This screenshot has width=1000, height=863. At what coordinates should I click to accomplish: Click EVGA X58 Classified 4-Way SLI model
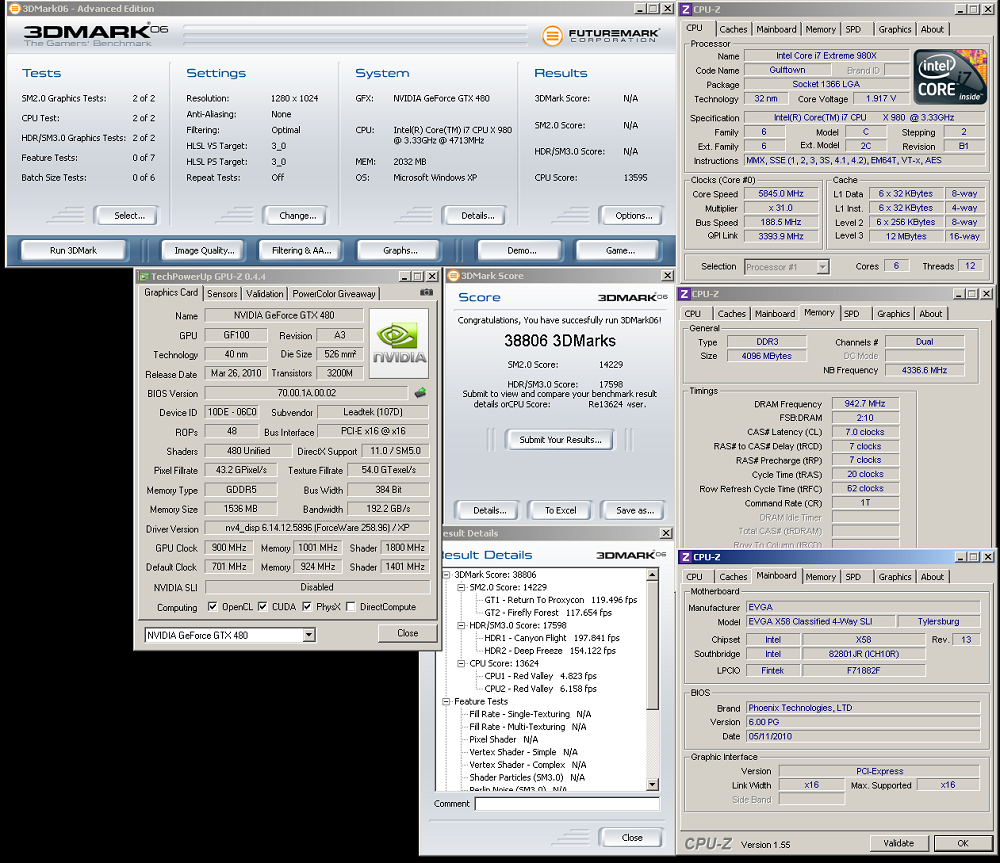[820, 621]
